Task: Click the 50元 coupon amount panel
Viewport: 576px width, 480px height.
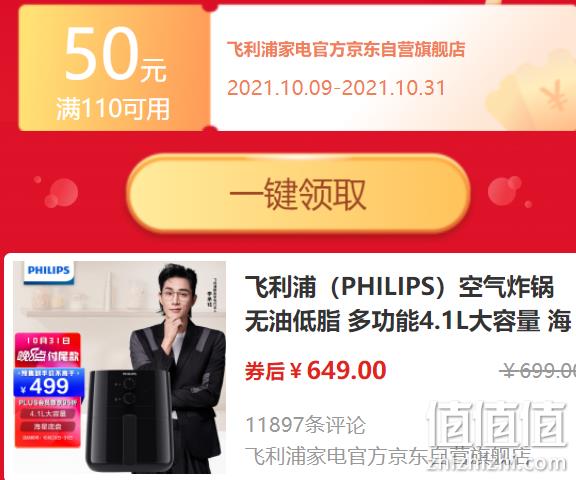Action: (114, 68)
